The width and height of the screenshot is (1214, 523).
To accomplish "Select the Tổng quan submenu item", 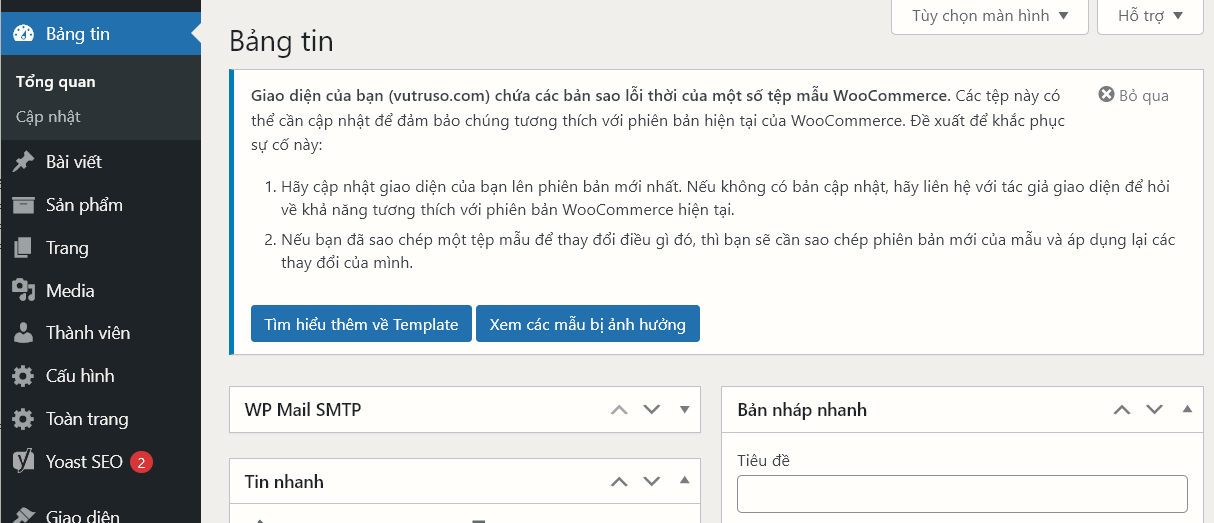I will click(x=56, y=82).
